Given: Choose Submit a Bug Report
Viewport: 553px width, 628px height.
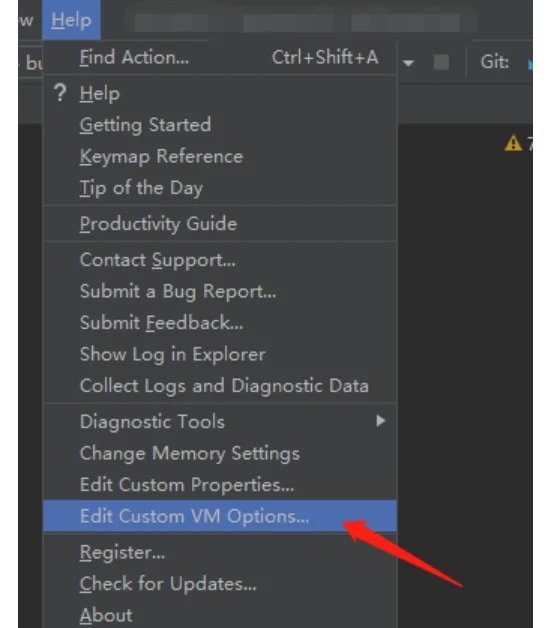Looking at the screenshot, I should click(x=220, y=291).
